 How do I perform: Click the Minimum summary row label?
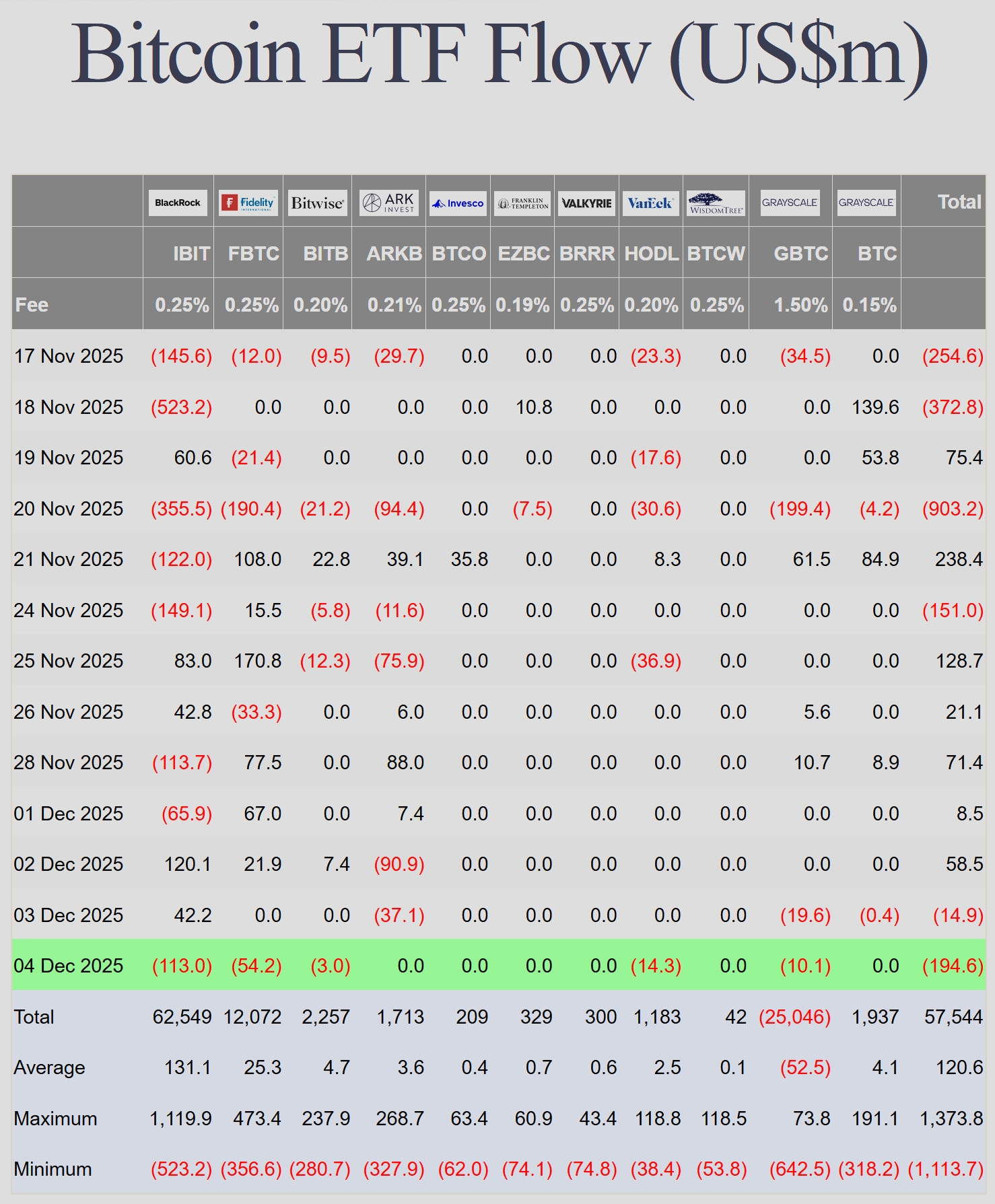click(53, 1169)
